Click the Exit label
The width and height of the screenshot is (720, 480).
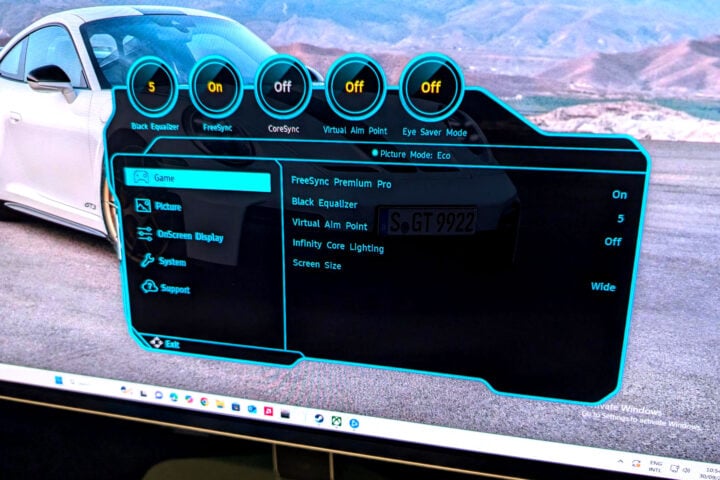(173, 343)
